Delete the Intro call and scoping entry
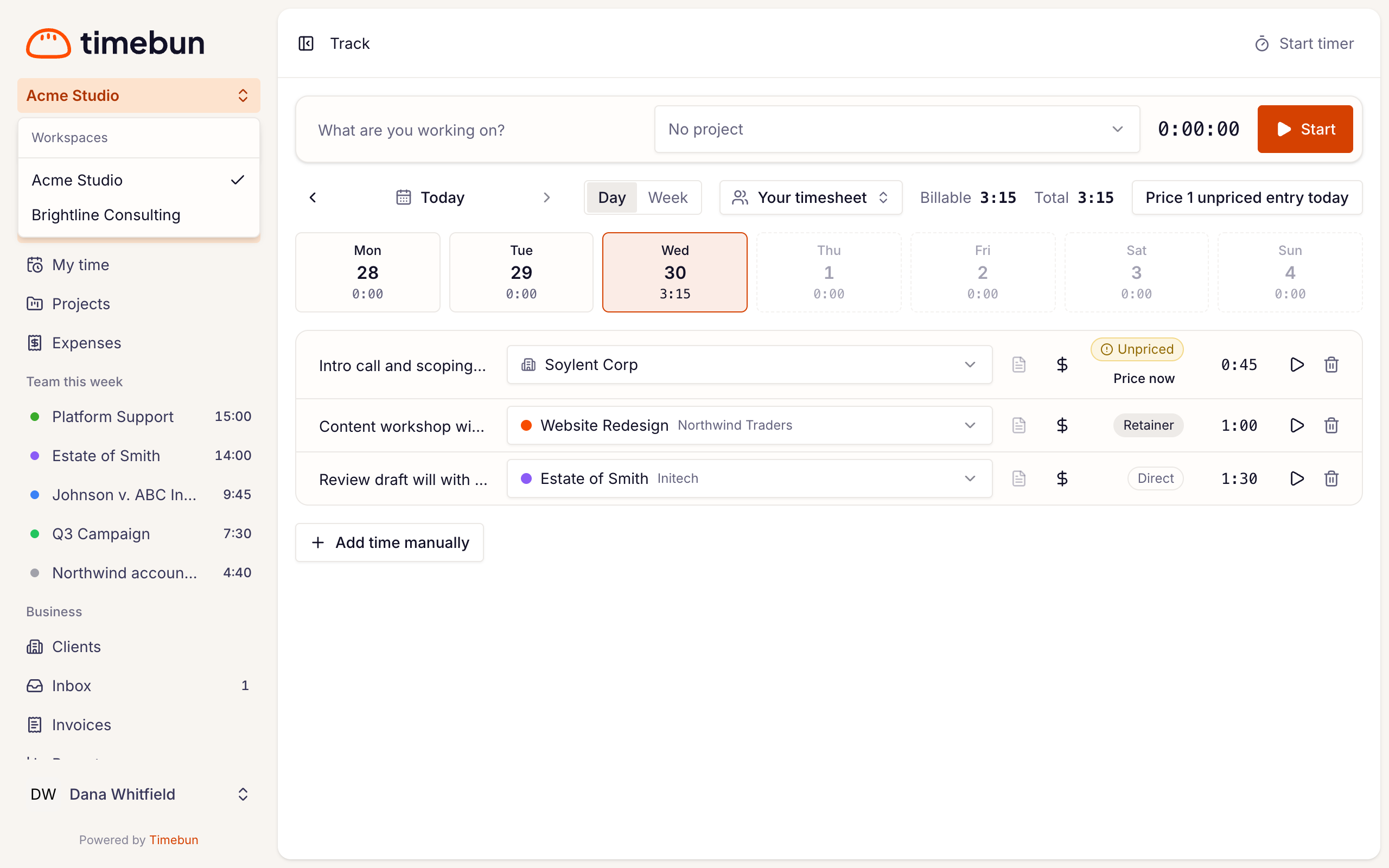The width and height of the screenshot is (1389, 868). pyautogui.click(x=1331, y=365)
